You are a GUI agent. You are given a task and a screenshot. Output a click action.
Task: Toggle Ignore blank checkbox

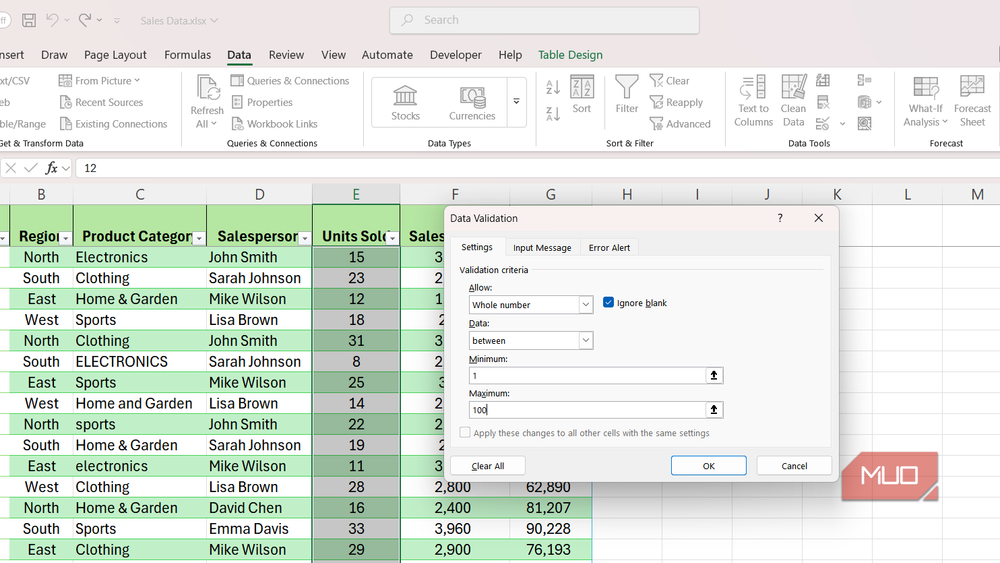pos(608,303)
